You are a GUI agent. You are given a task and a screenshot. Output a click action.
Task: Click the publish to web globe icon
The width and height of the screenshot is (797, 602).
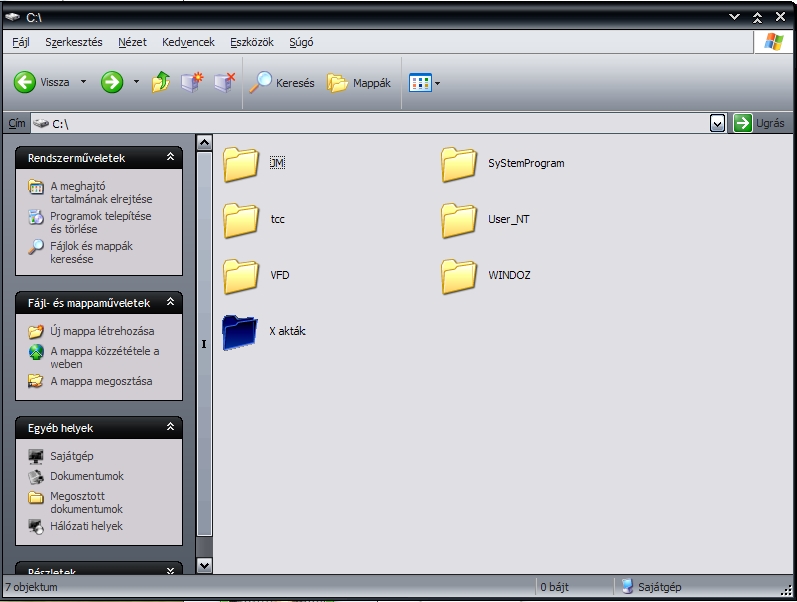click(x=36, y=352)
